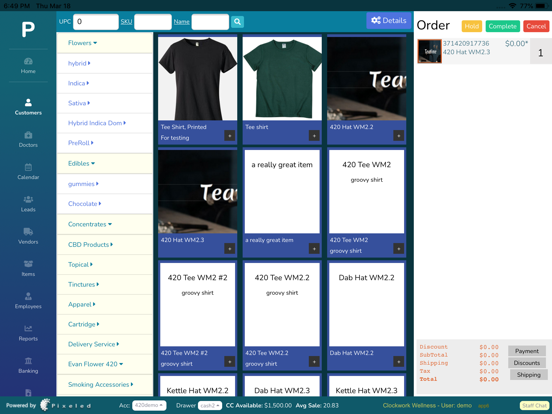This screenshot has height=414, width=552.
Task: Click the SKU label link
Action: point(126,22)
